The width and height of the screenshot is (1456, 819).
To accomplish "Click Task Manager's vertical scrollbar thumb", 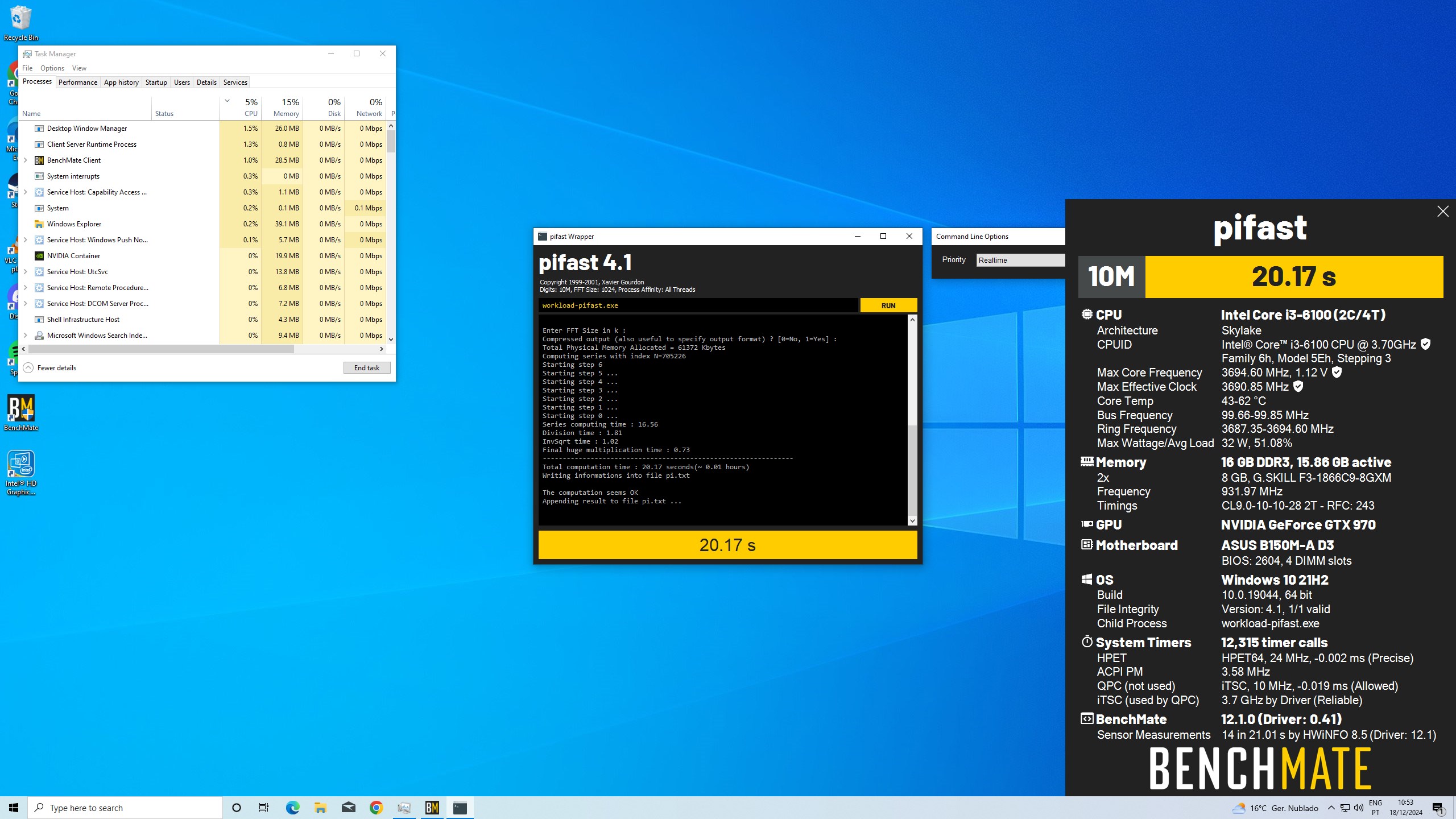I will click(391, 141).
